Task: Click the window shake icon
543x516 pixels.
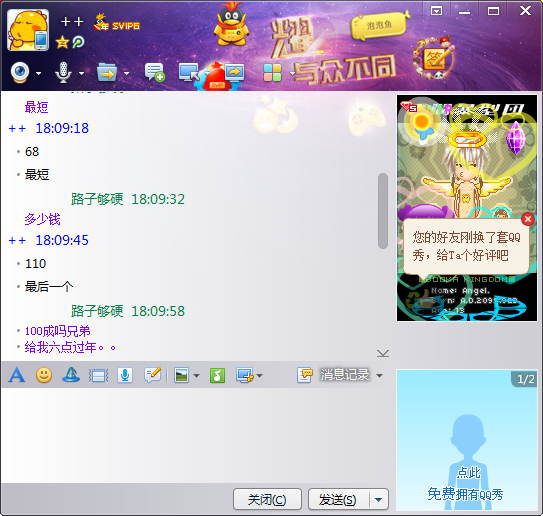Action: pos(99,375)
